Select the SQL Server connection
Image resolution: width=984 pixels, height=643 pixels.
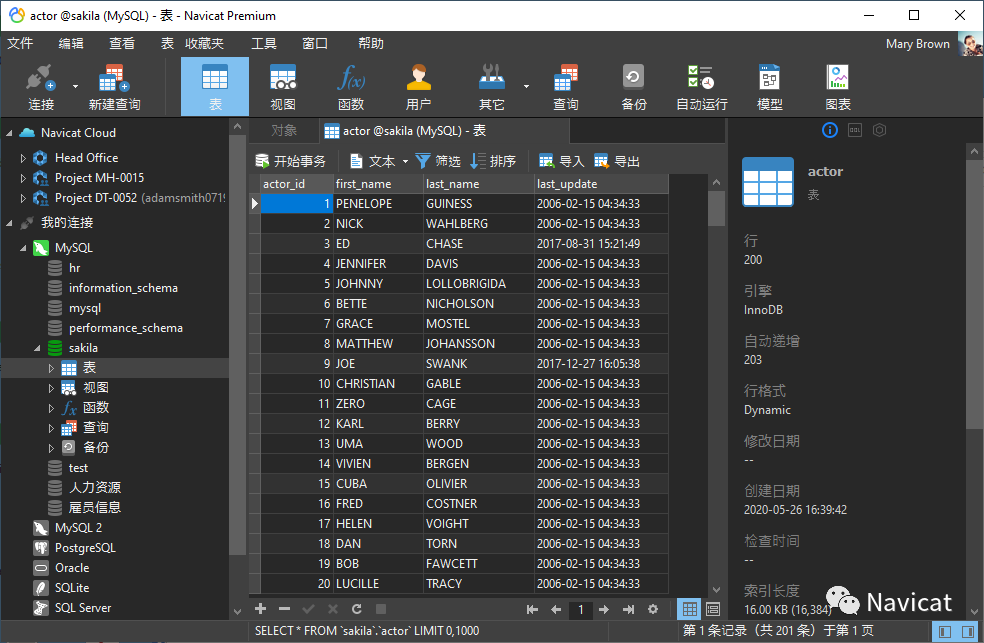83,608
